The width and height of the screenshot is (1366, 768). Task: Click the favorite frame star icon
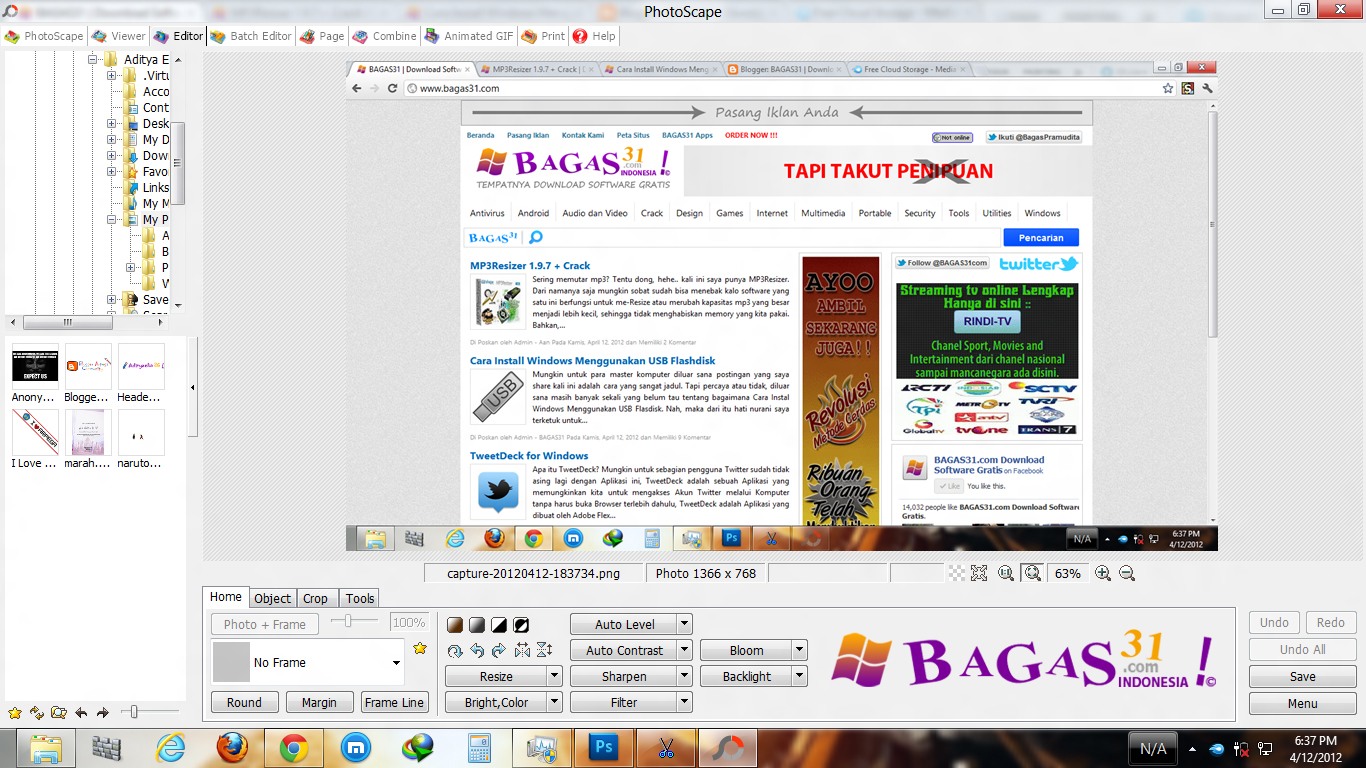click(x=420, y=649)
